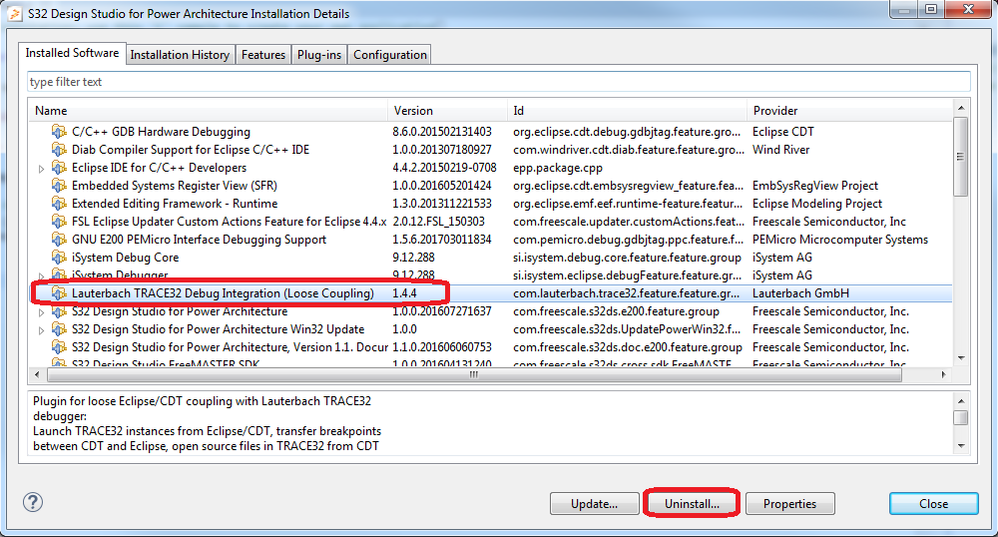Select GNU E200 PEMicro Interface Debugging row
This screenshot has width=998, height=537.
(491, 239)
